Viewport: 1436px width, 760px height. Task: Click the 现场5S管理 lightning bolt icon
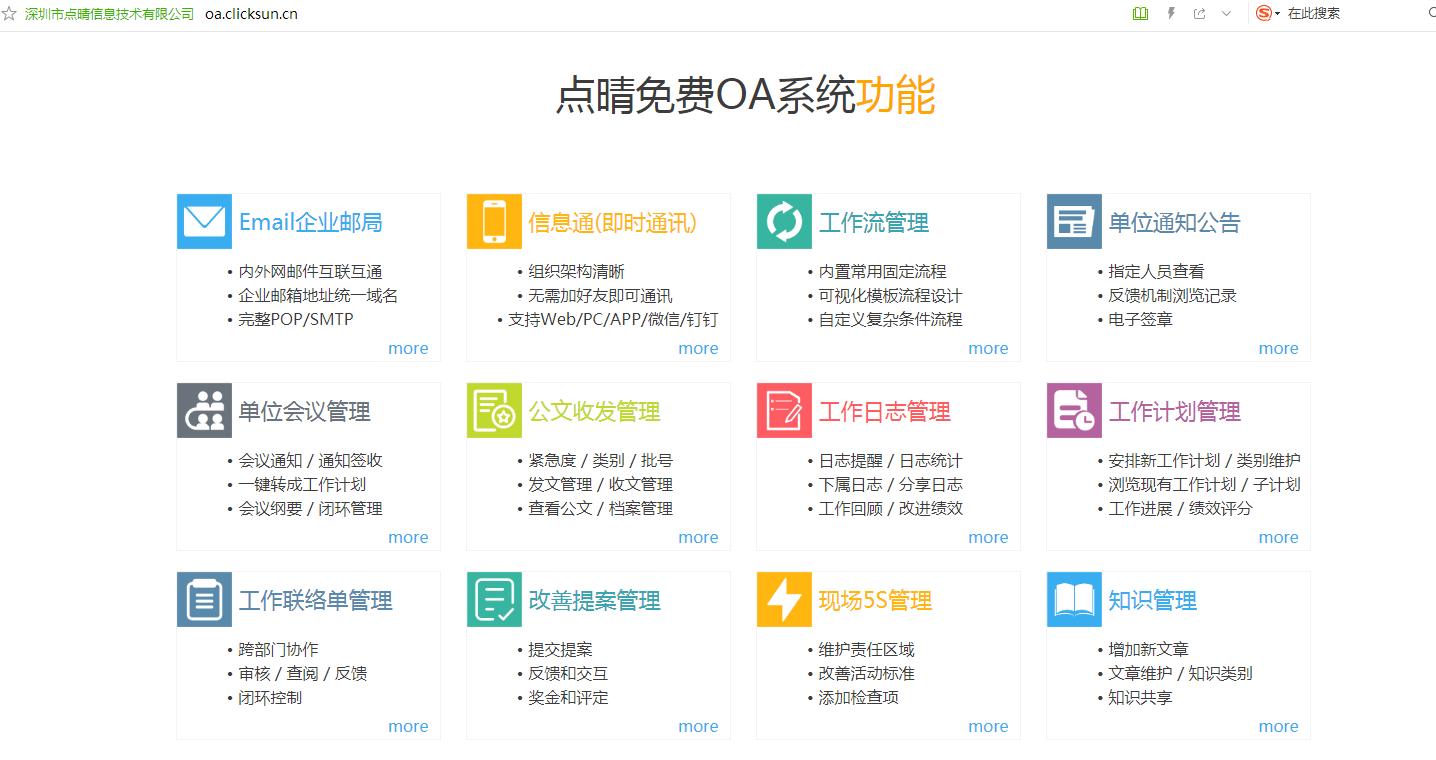point(783,599)
